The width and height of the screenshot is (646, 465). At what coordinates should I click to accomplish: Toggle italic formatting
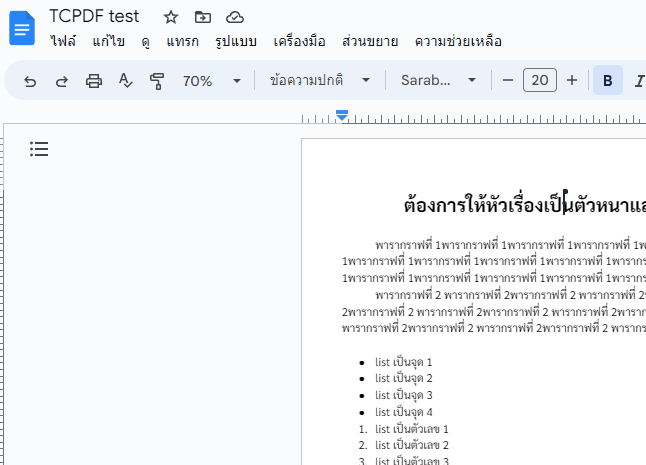tap(639, 80)
